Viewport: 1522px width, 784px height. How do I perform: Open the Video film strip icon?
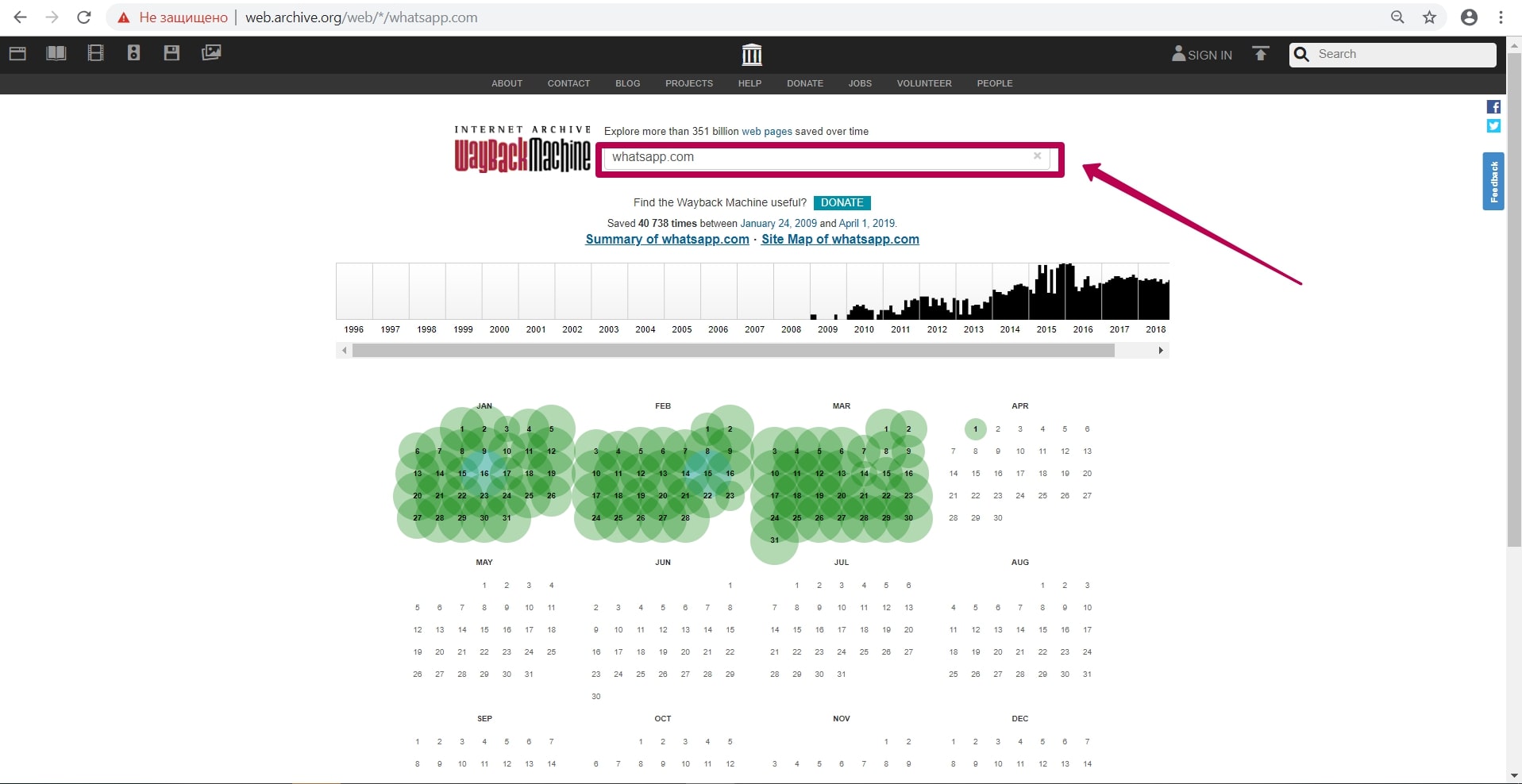coord(95,53)
